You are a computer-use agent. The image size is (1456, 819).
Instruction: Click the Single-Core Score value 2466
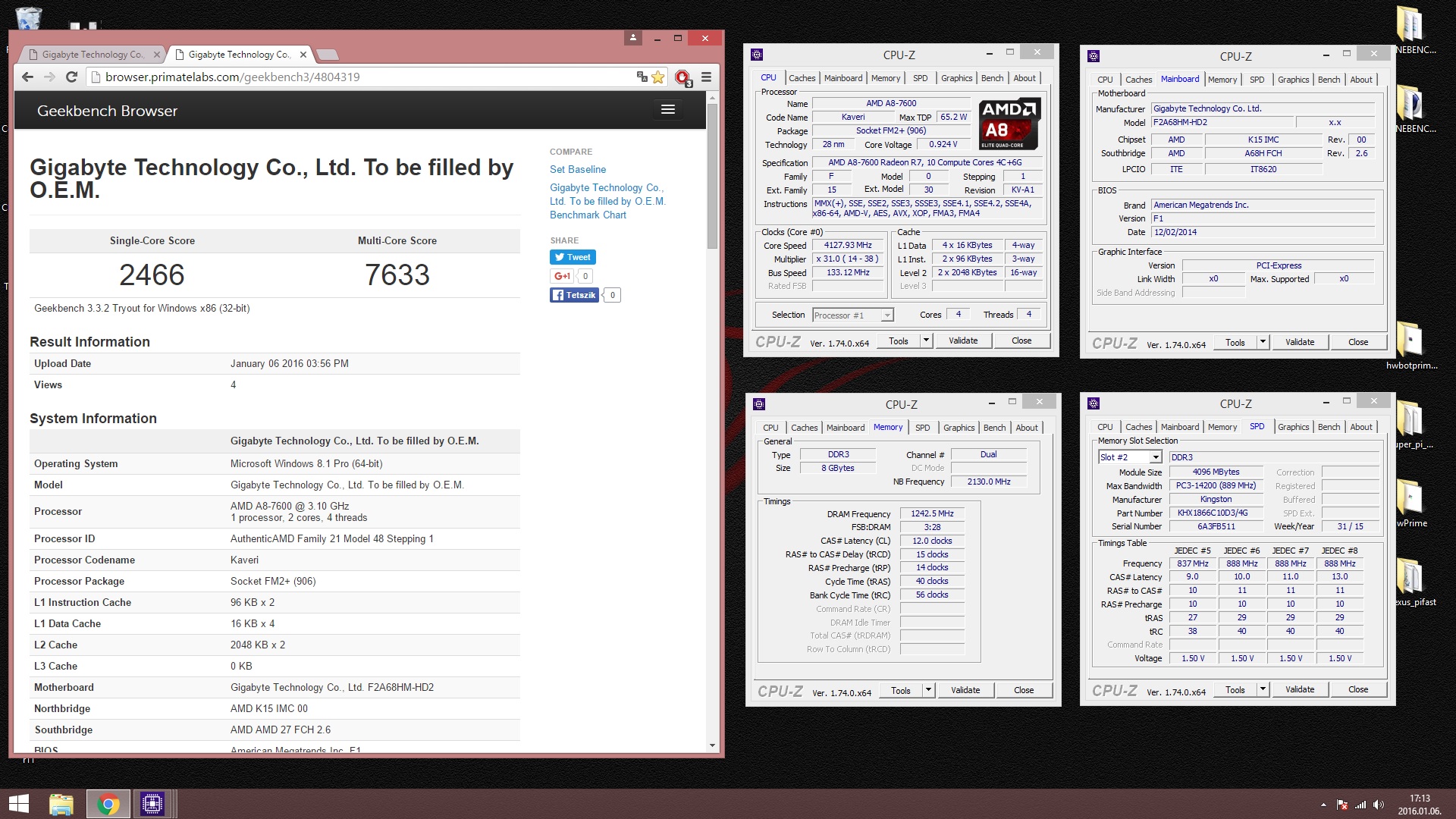click(x=152, y=275)
